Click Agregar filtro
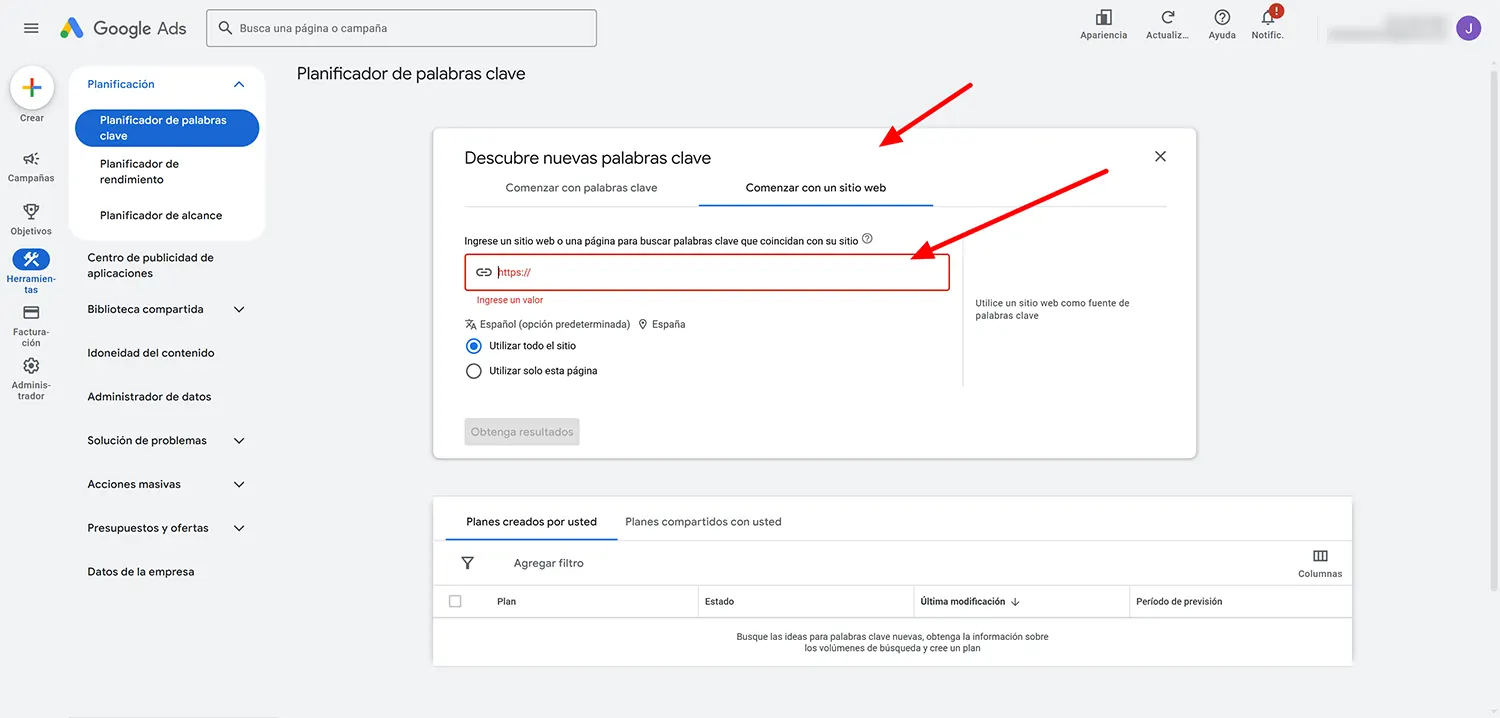This screenshot has height=718, width=1500. (548, 562)
